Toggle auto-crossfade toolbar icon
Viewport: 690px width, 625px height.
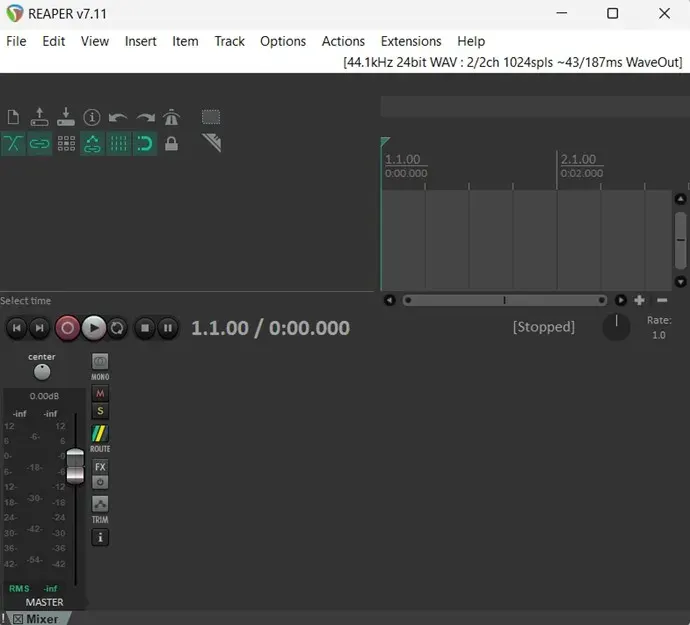(13, 143)
